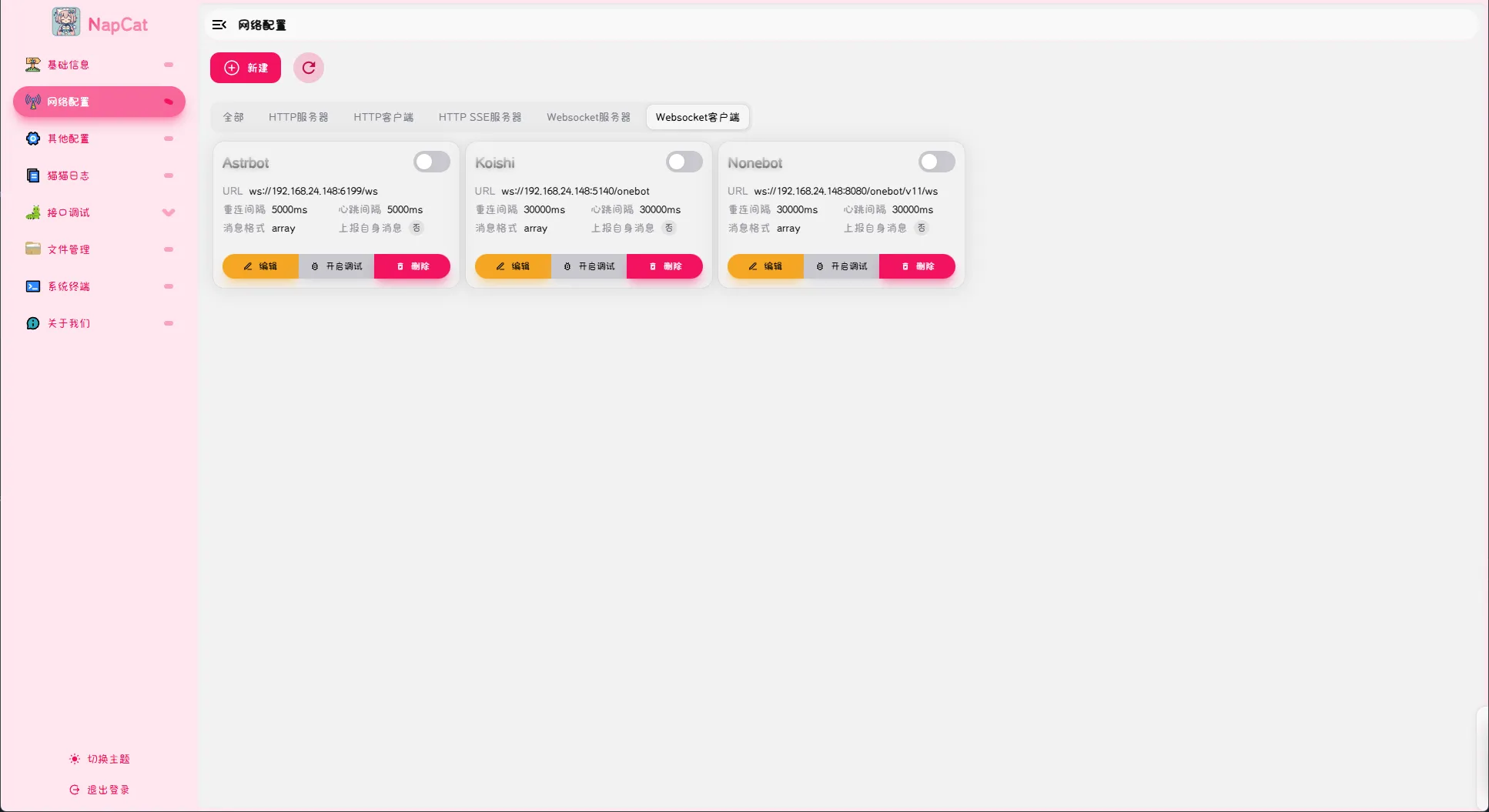
Task: Click the ws://192.168.24.148:5140/onebot URL text
Action: tap(575, 191)
